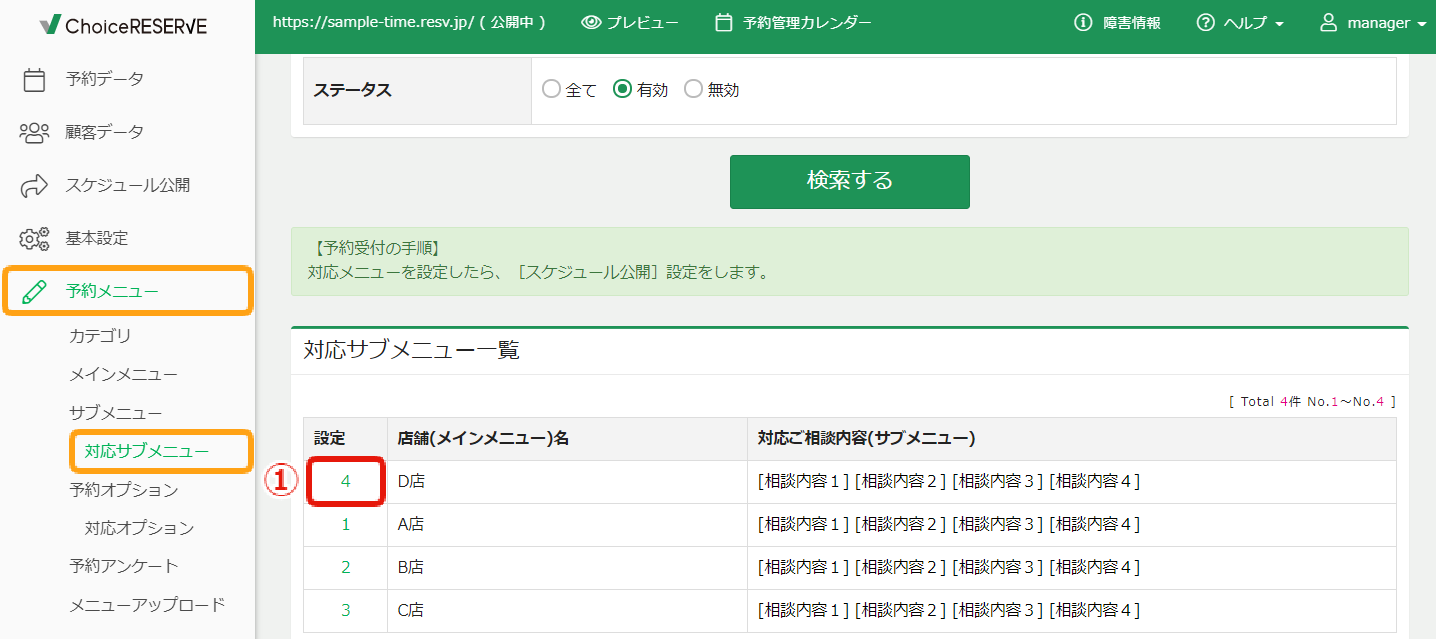Image resolution: width=1436 pixels, height=639 pixels.
Task: Click the share arrow icon beside スケジュール公開
Action: click(35, 185)
